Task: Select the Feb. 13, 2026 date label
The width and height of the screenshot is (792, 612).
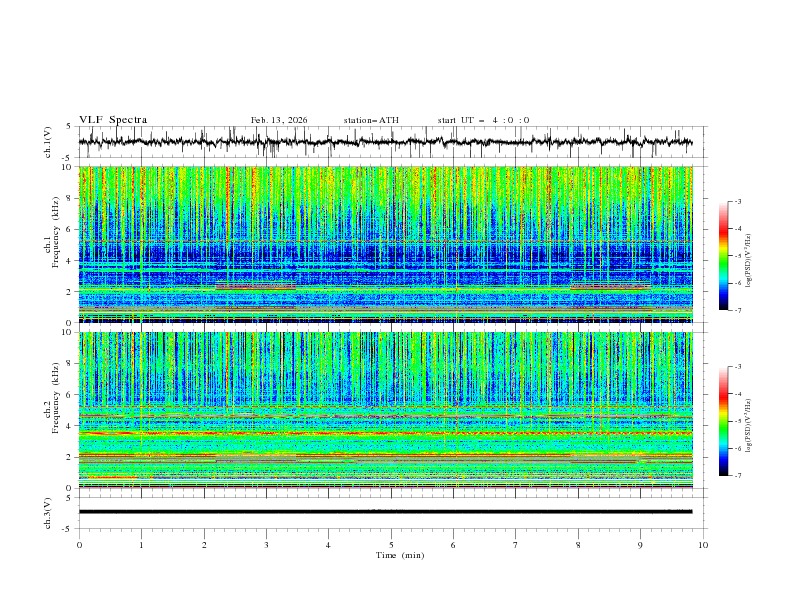Action: point(279,120)
